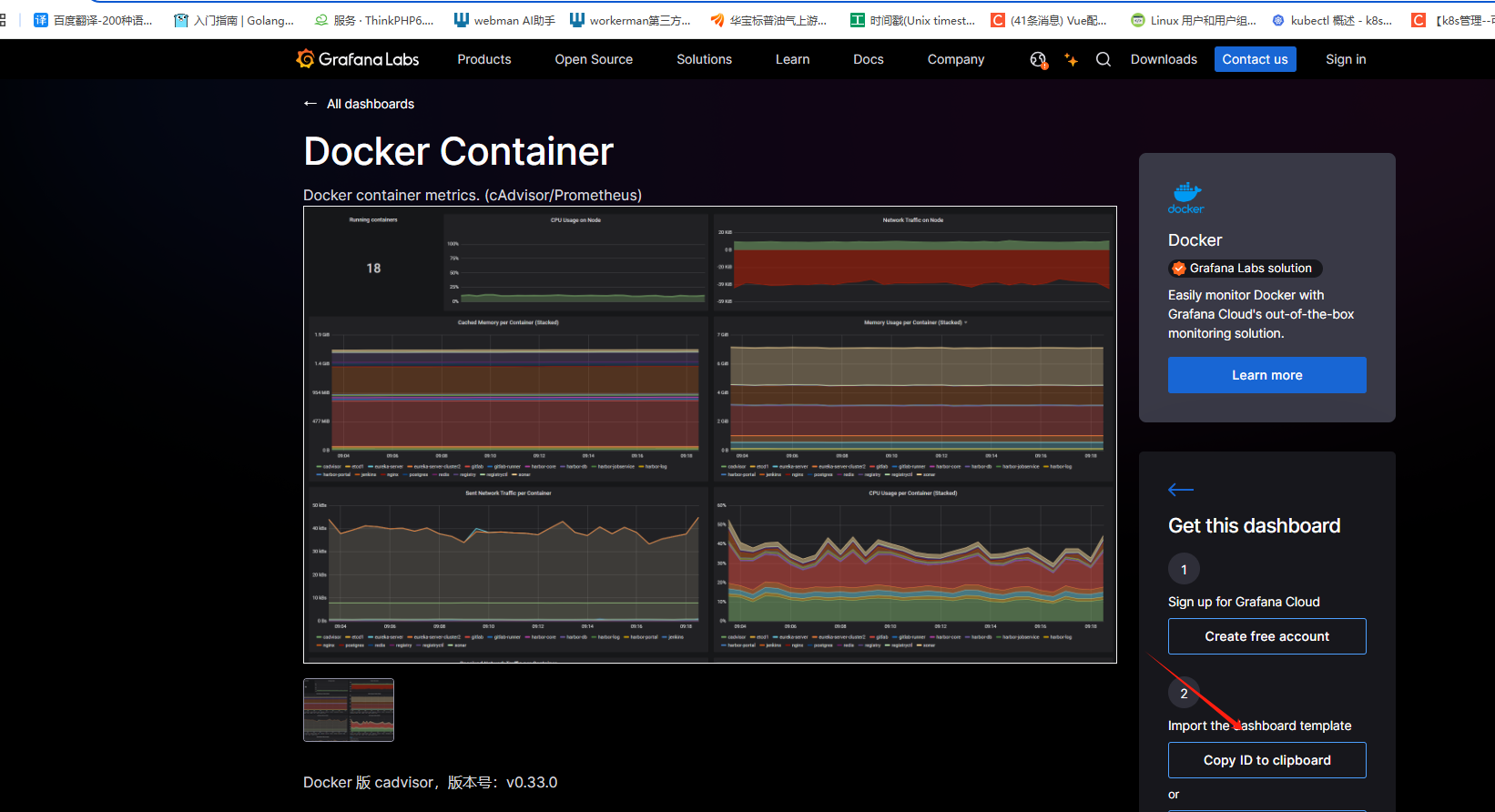Click the 'Docker container metrics' description text
This screenshot has height=812, width=1495.
(x=473, y=195)
